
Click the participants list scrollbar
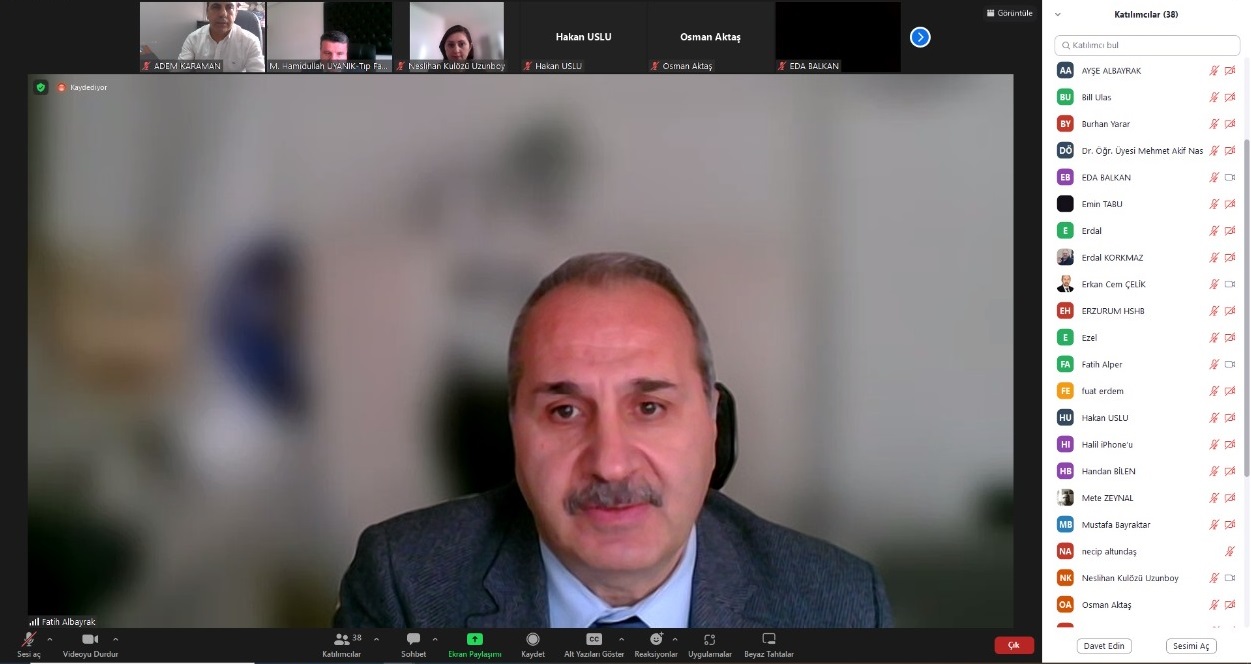1245,300
